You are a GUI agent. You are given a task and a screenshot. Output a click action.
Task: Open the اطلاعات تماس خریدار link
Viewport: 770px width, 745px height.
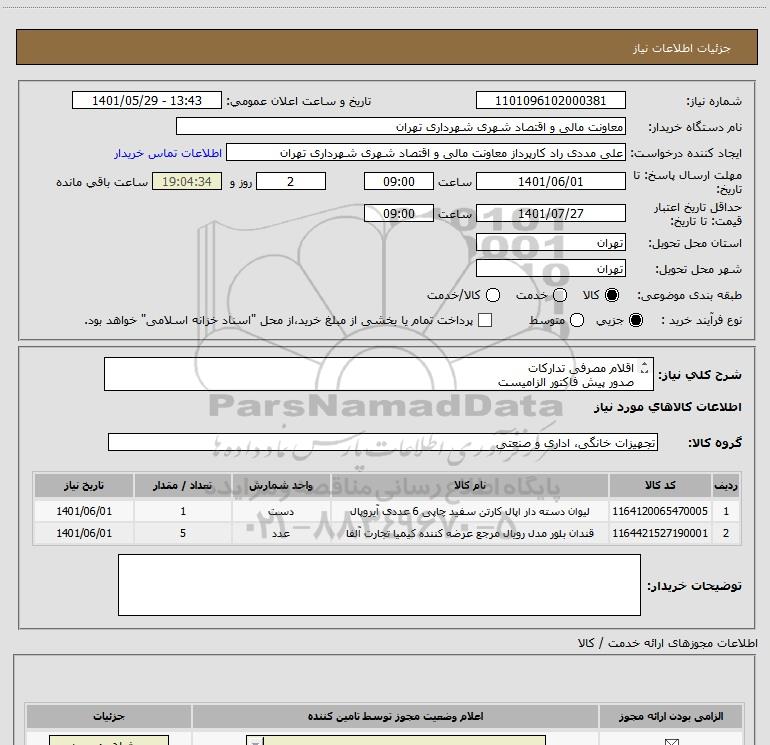click(x=168, y=153)
